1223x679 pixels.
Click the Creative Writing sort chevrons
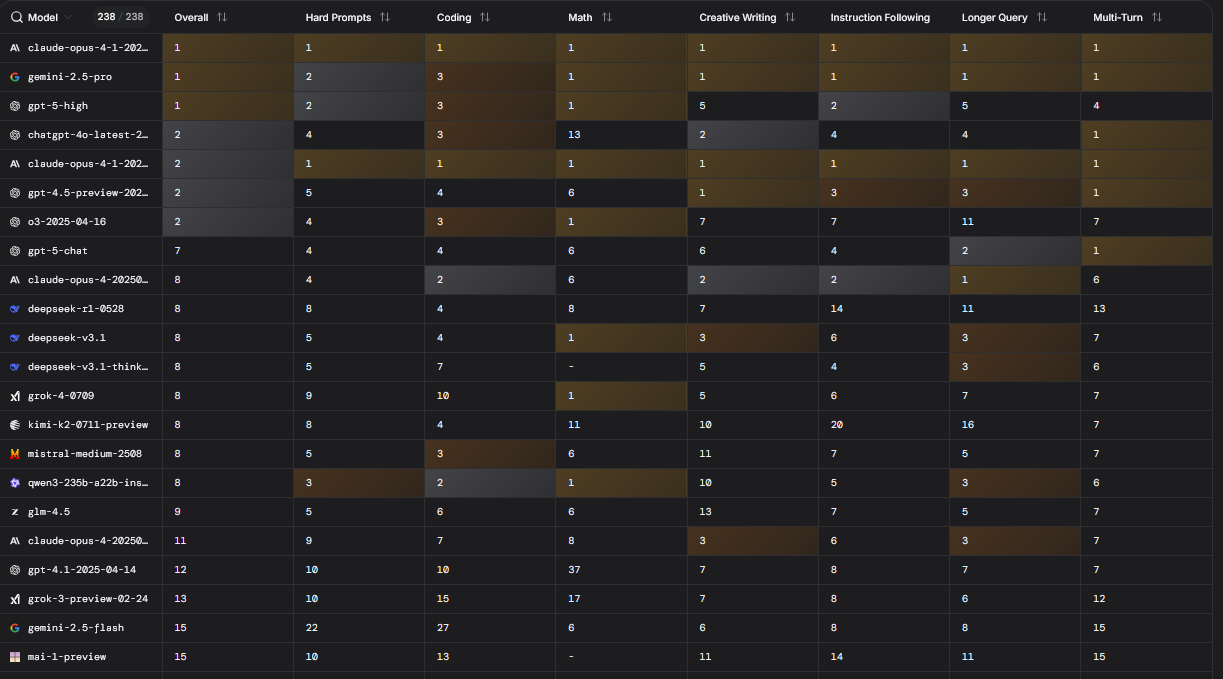(x=789, y=16)
